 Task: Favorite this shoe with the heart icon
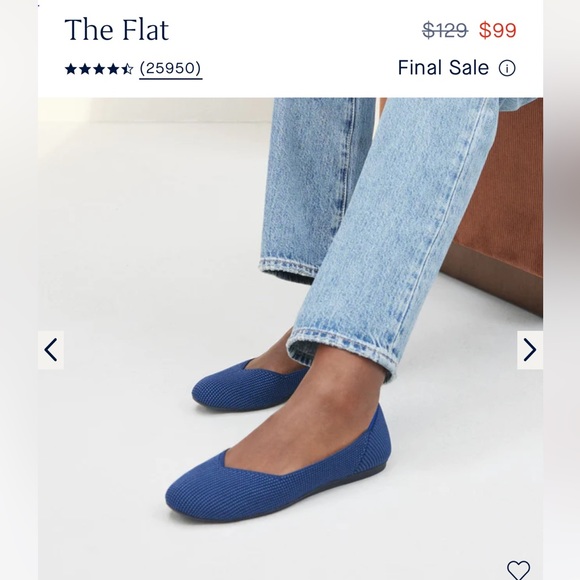click(518, 570)
